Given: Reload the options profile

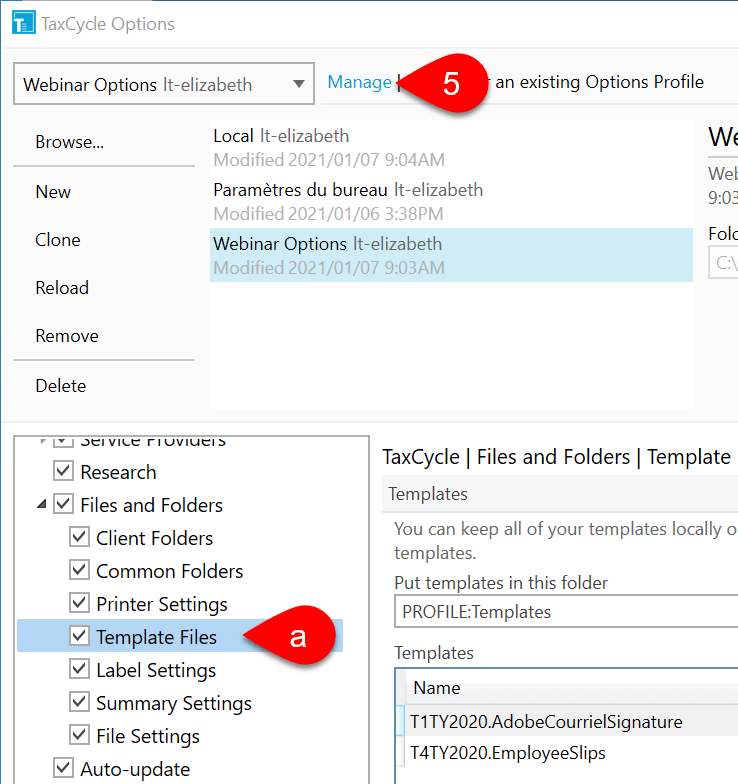Looking at the screenshot, I should coord(62,288).
